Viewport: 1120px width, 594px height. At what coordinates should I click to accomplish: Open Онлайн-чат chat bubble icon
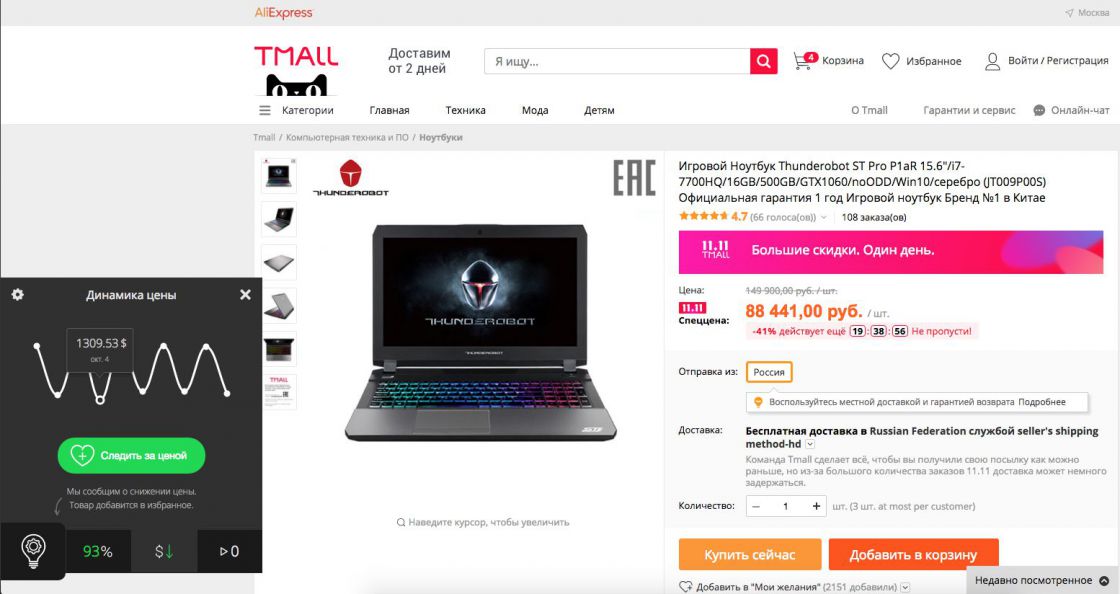[x=1039, y=110]
